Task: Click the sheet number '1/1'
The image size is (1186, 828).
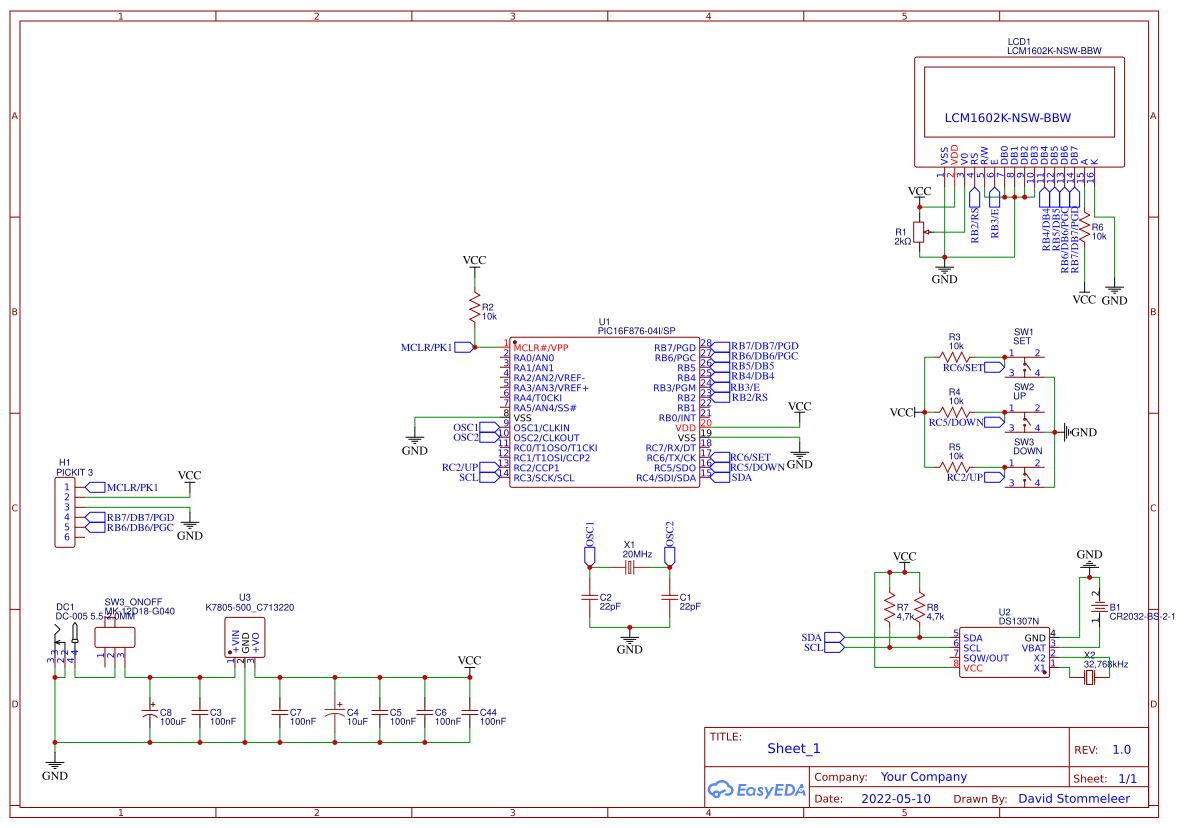Action: [x=1128, y=778]
